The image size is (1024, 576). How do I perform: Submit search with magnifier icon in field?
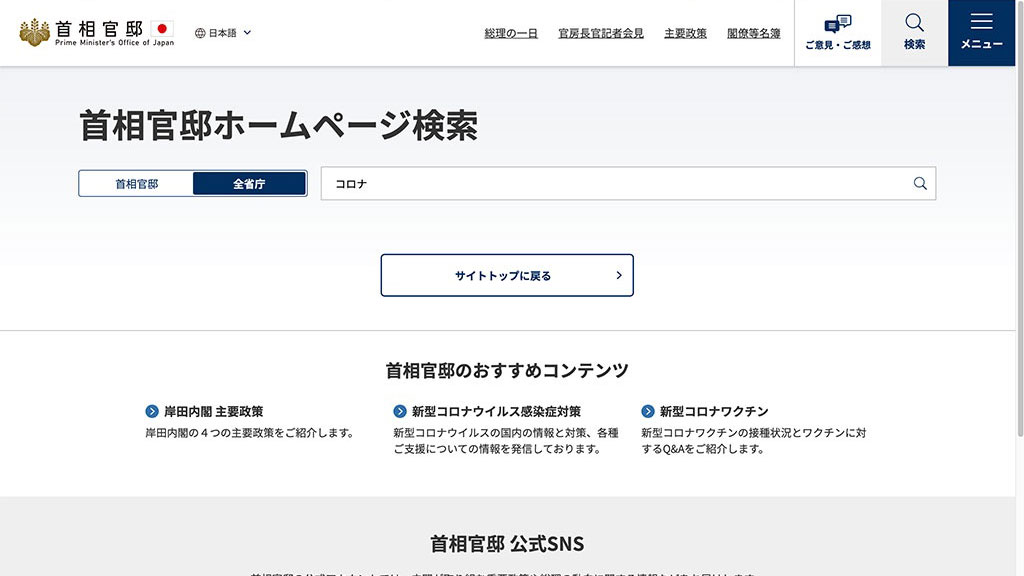[x=920, y=184]
